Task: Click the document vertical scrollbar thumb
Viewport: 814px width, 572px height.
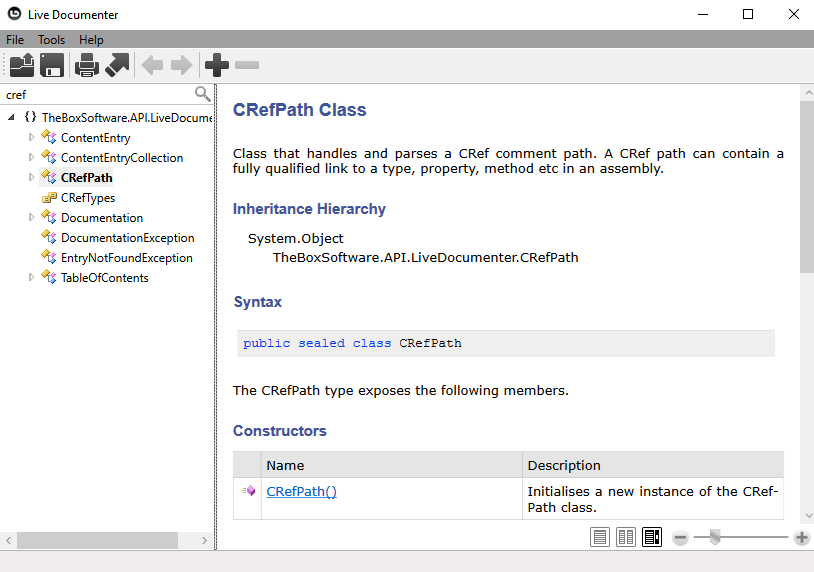Action: 807,187
